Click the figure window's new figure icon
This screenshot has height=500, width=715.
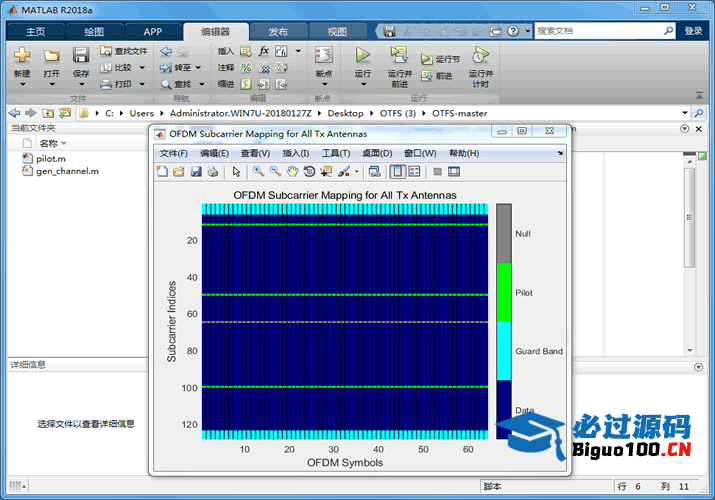click(x=162, y=172)
